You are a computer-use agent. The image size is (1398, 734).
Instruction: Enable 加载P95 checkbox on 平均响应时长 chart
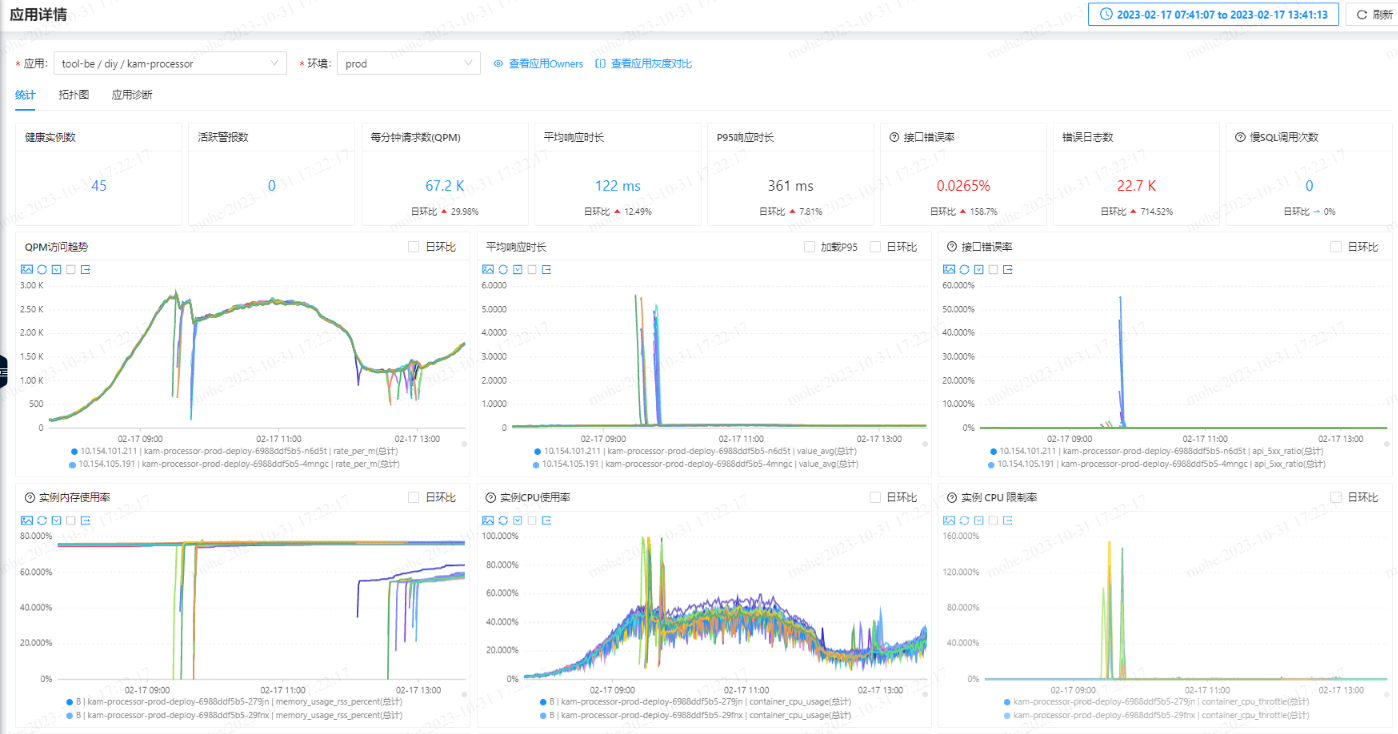[810, 247]
